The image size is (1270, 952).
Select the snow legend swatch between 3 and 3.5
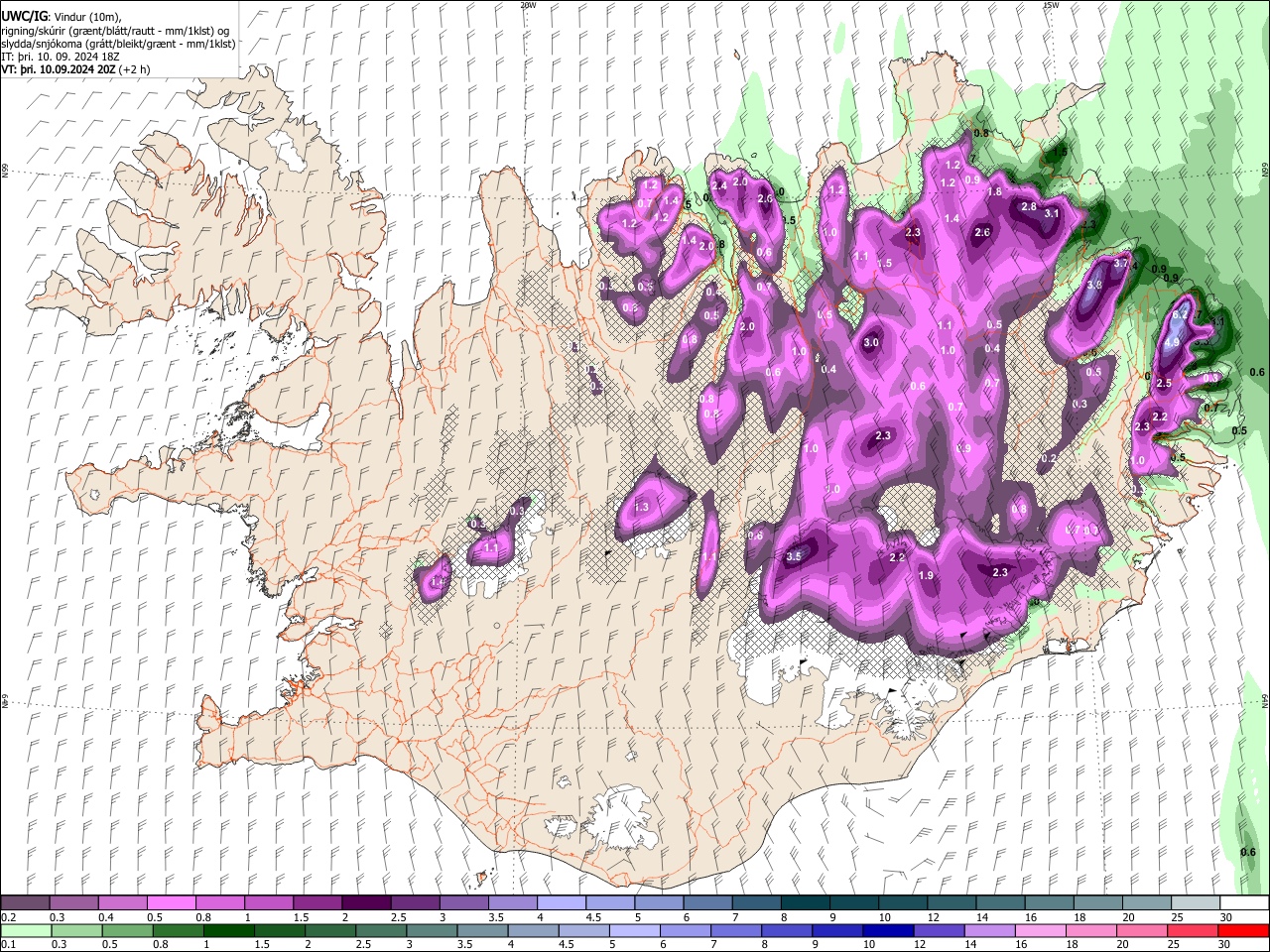click(464, 903)
